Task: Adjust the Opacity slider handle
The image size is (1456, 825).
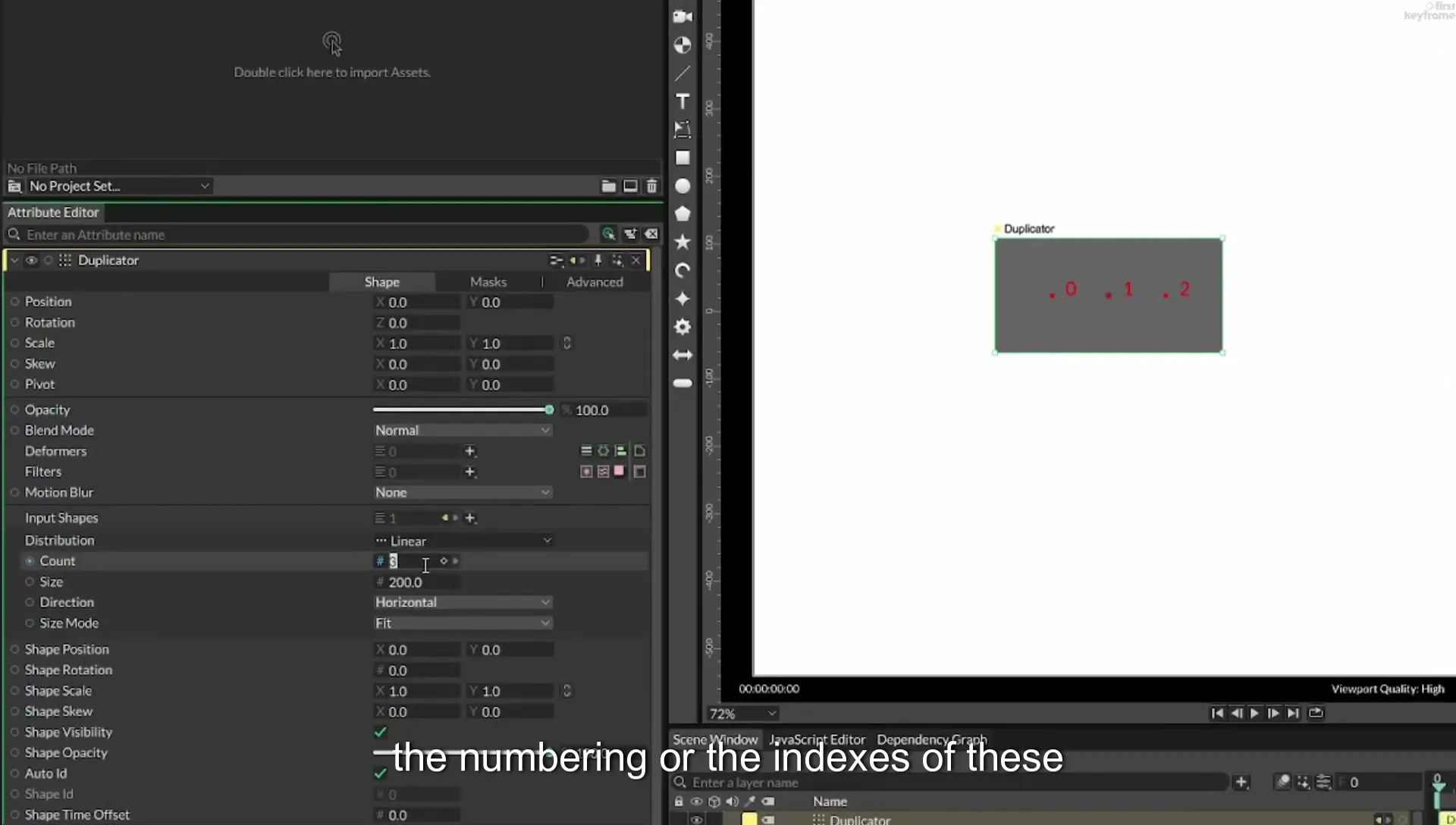Action: click(549, 409)
